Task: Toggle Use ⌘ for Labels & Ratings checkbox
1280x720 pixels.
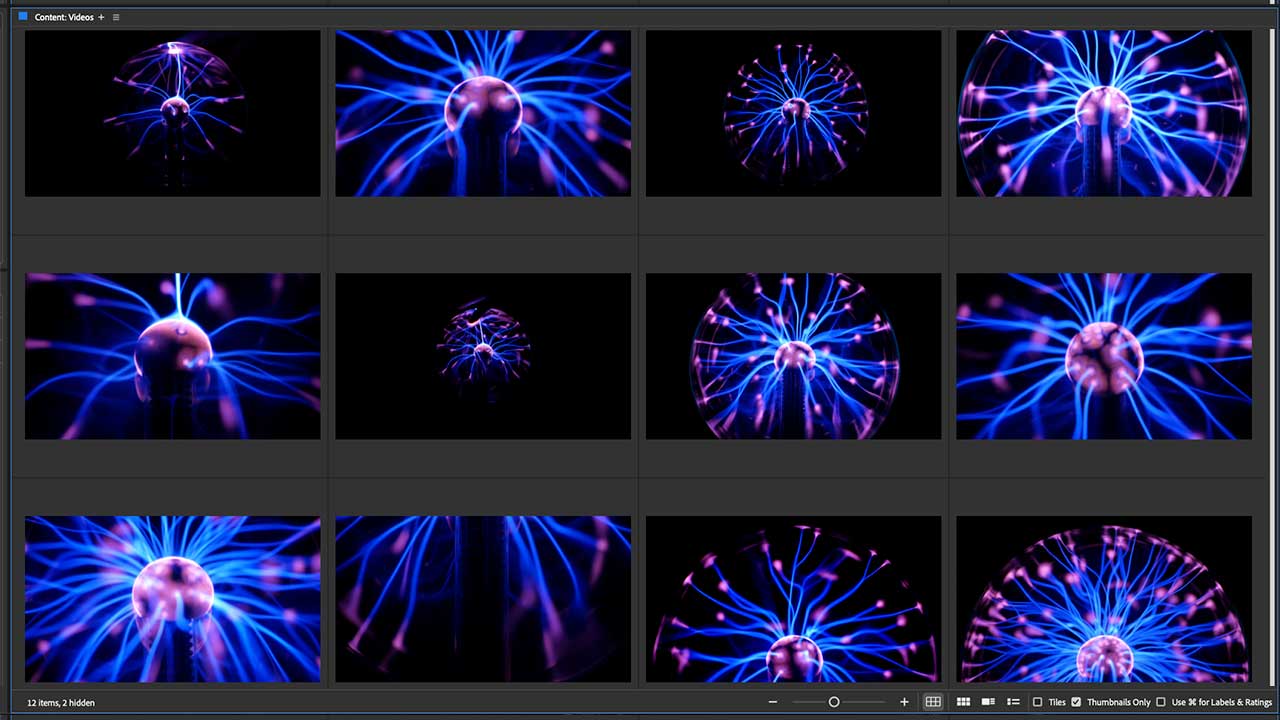Action: tap(1161, 702)
